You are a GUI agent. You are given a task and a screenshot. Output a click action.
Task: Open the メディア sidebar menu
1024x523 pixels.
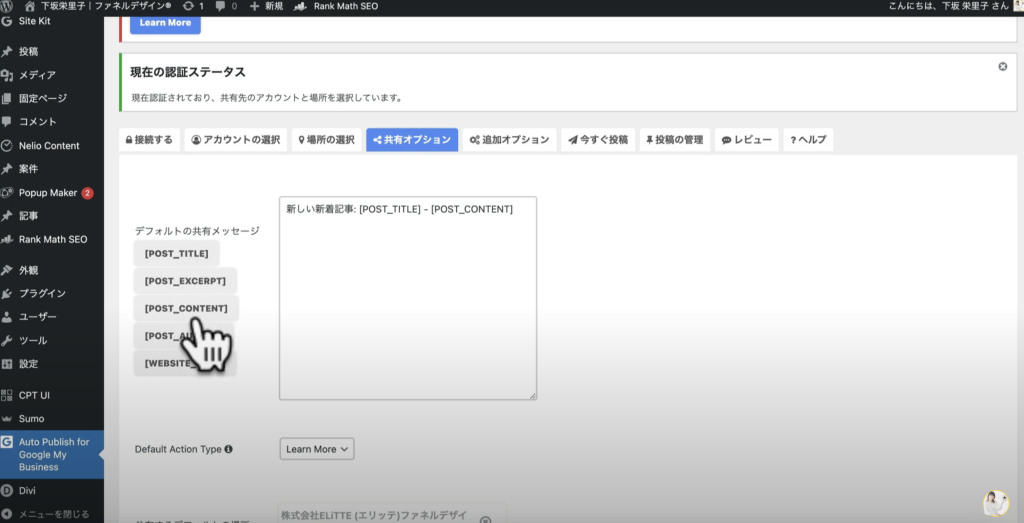[37, 75]
